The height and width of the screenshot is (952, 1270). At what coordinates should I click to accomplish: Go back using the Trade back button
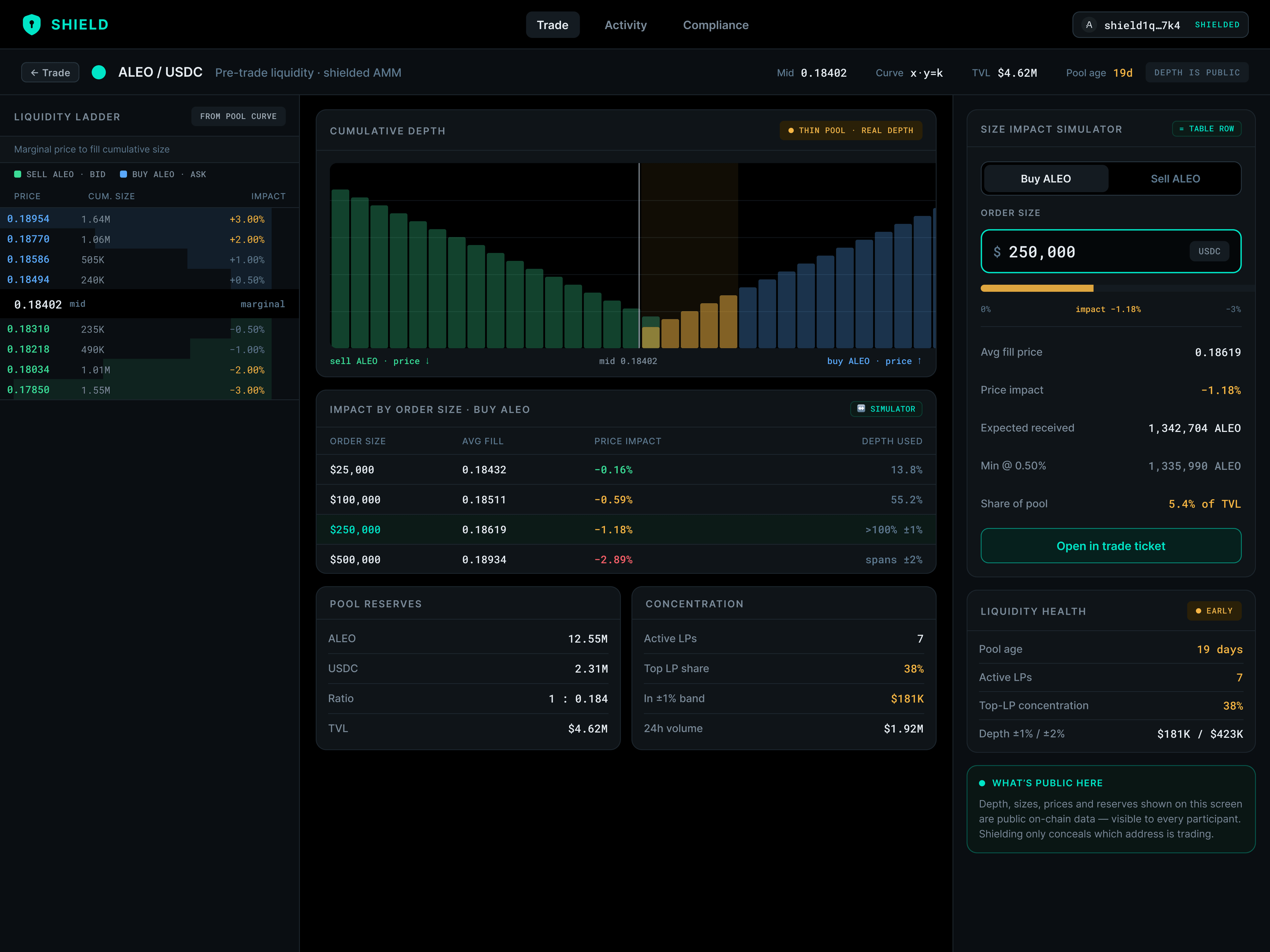click(x=50, y=72)
